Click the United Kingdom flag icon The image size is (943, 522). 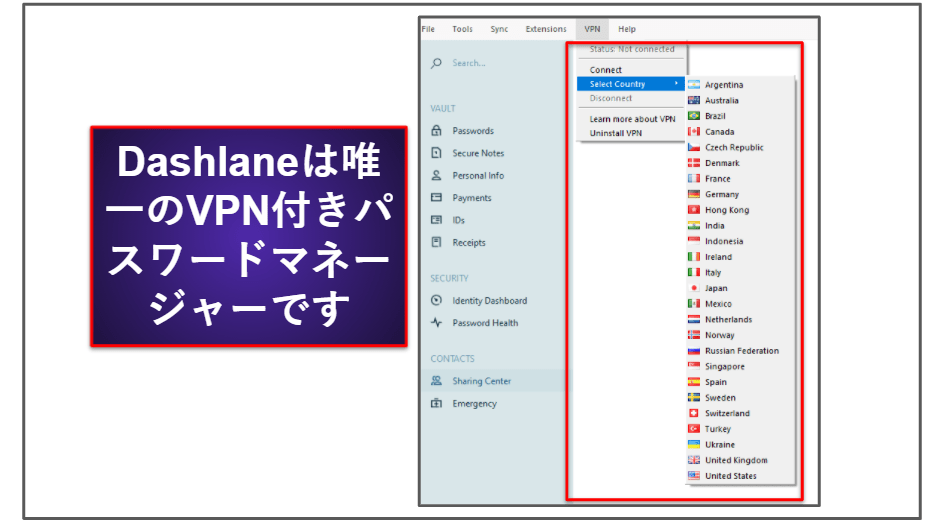[x=693, y=460]
